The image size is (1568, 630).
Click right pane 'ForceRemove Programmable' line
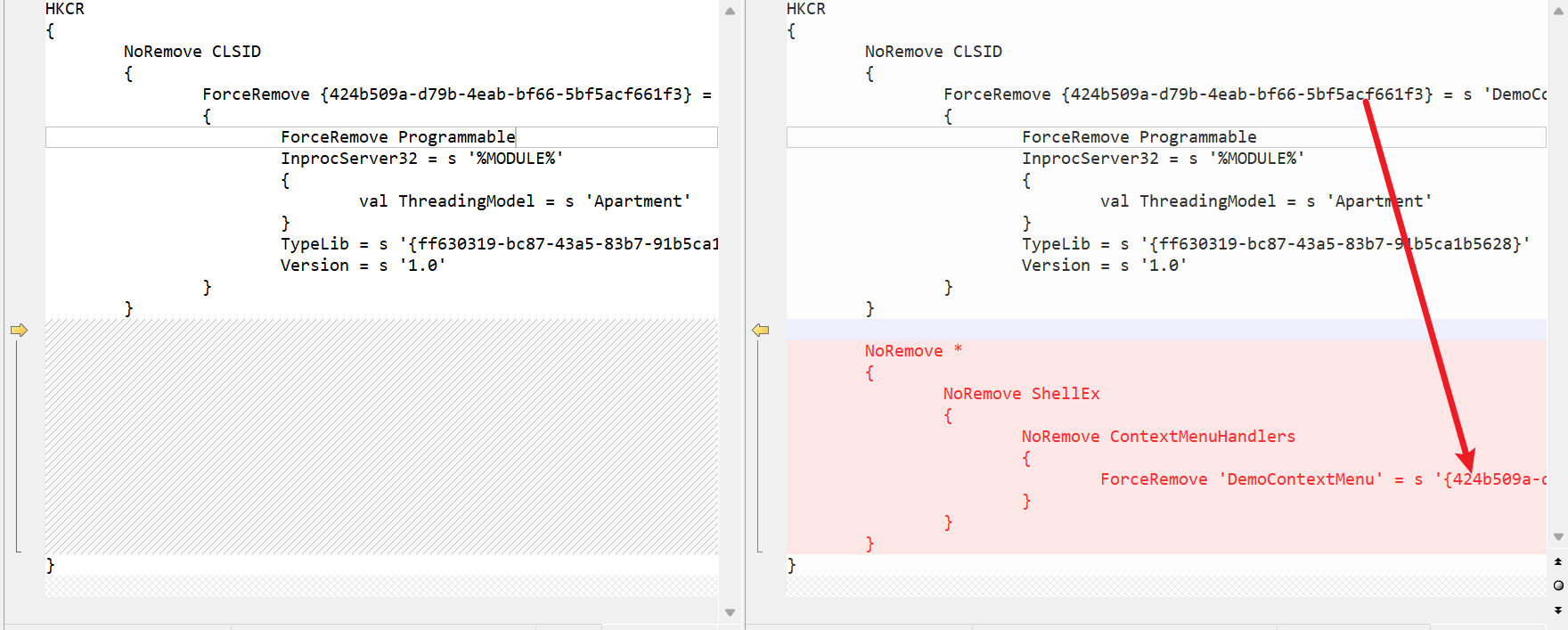pyautogui.click(x=1139, y=137)
